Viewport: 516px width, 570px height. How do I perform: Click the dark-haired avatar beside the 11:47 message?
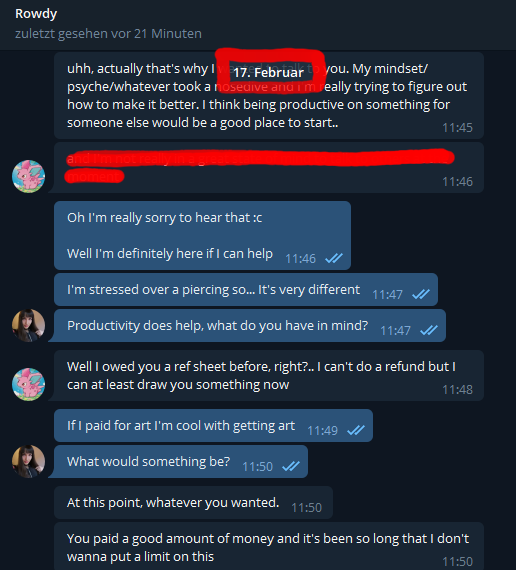point(28,325)
